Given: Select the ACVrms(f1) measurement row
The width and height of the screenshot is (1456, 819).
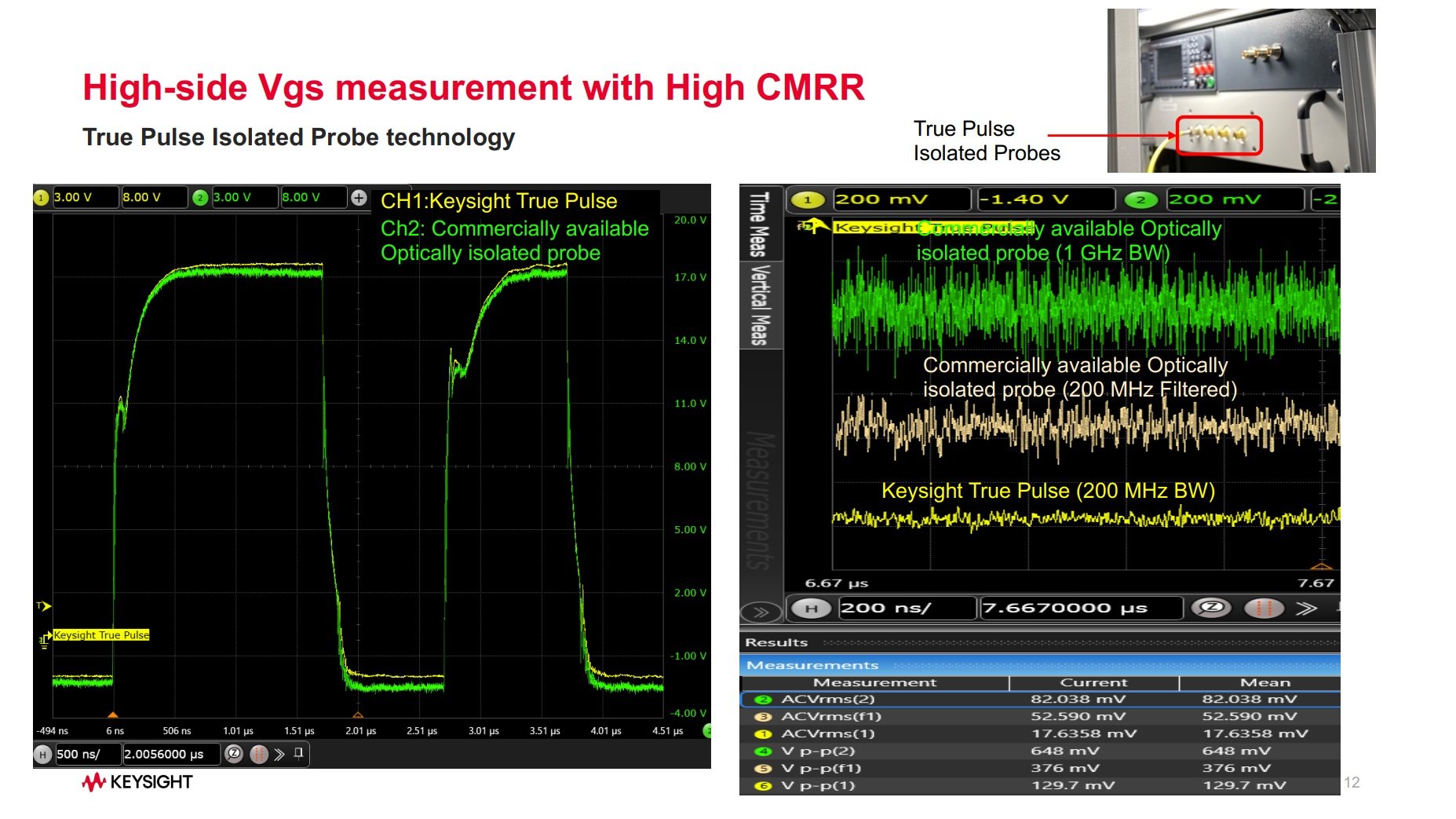Looking at the screenshot, I should (1040, 717).
